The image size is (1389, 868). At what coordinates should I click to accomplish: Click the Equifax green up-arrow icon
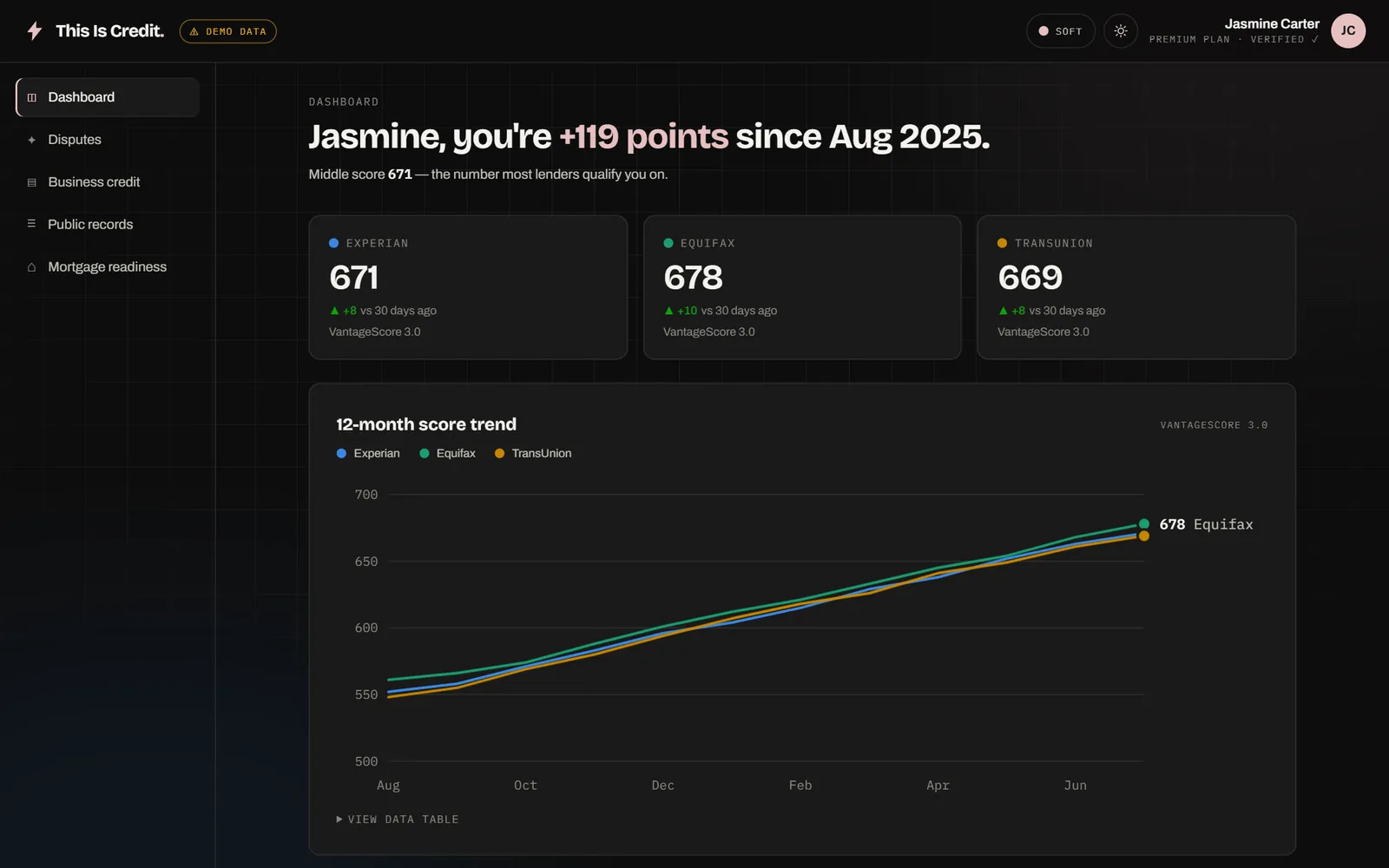[x=668, y=311]
